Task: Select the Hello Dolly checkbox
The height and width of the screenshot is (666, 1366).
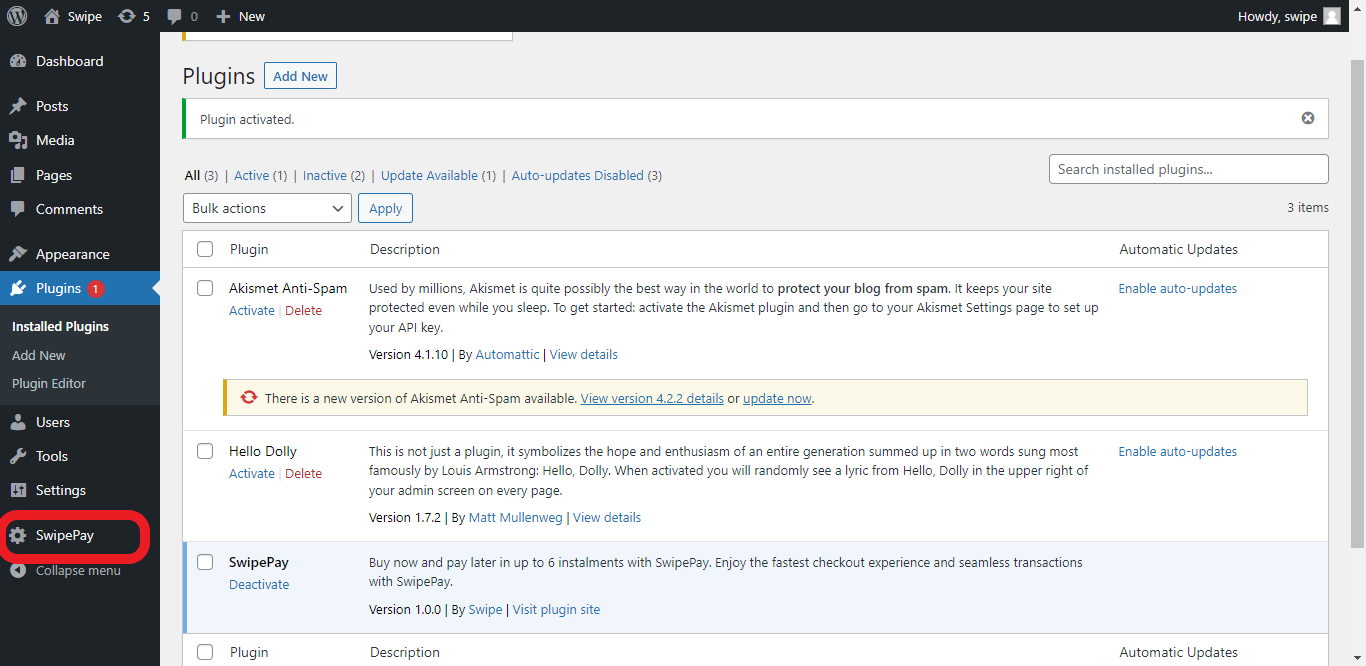Action: [x=205, y=451]
